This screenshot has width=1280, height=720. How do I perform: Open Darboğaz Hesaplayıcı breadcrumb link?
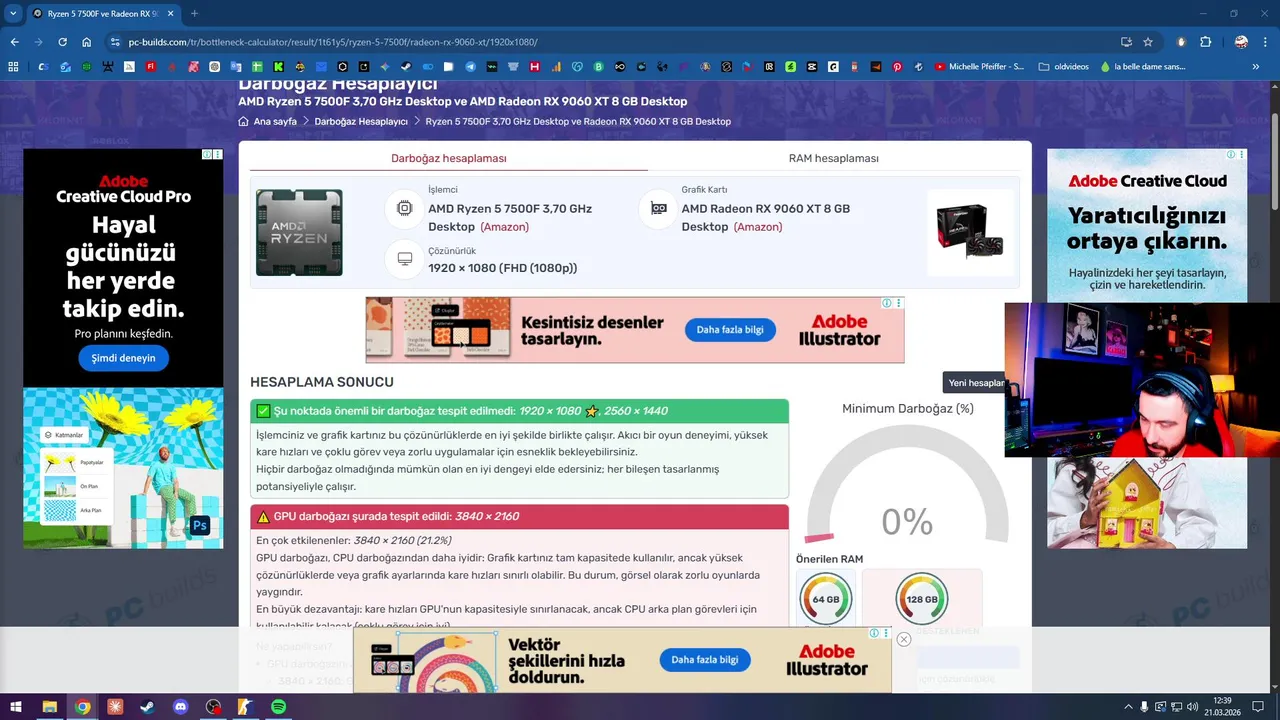(x=361, y=121)
